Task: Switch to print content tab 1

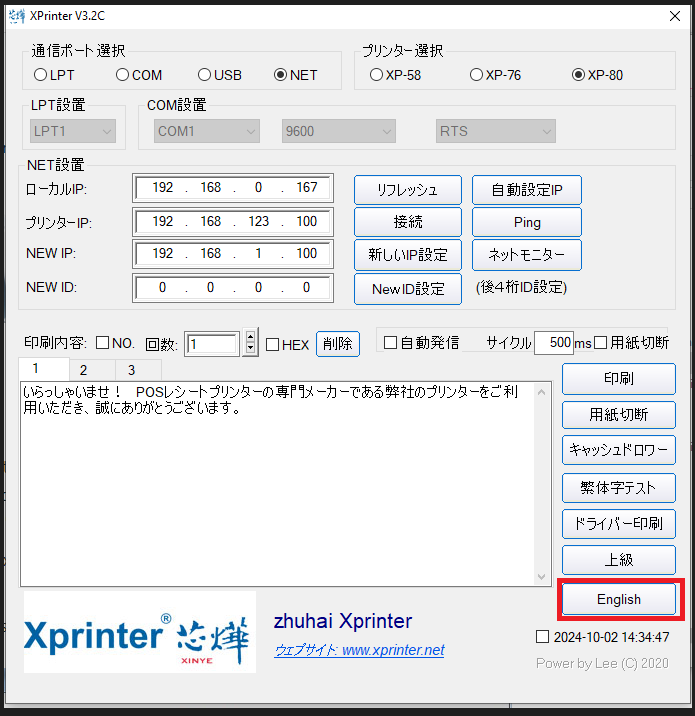Action: [44, 368]
